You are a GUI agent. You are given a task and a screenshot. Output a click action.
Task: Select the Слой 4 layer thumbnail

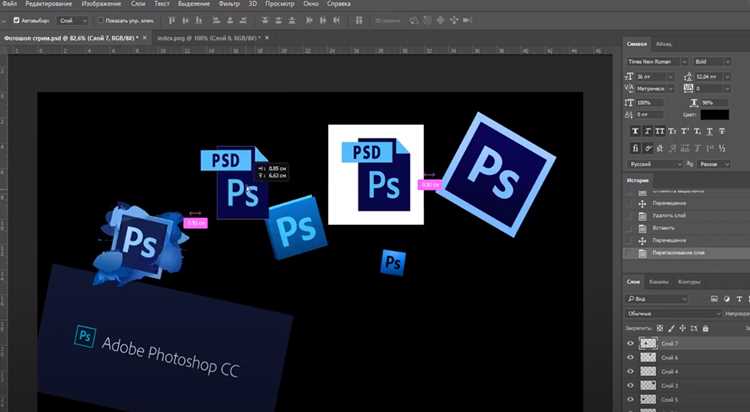[648, 371]
